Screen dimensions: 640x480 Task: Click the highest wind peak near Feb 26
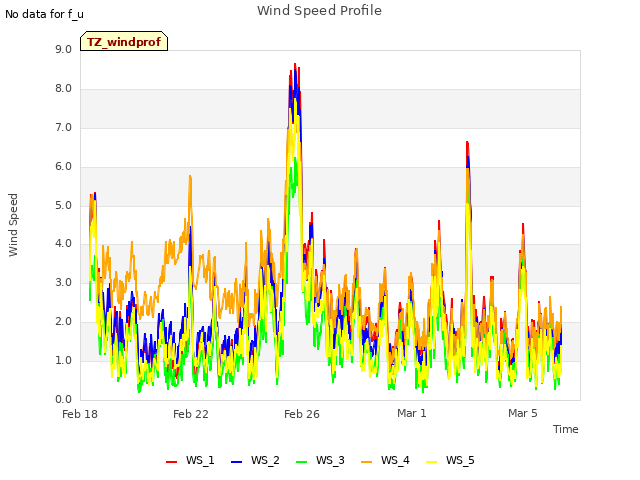[x=295, y=65]
